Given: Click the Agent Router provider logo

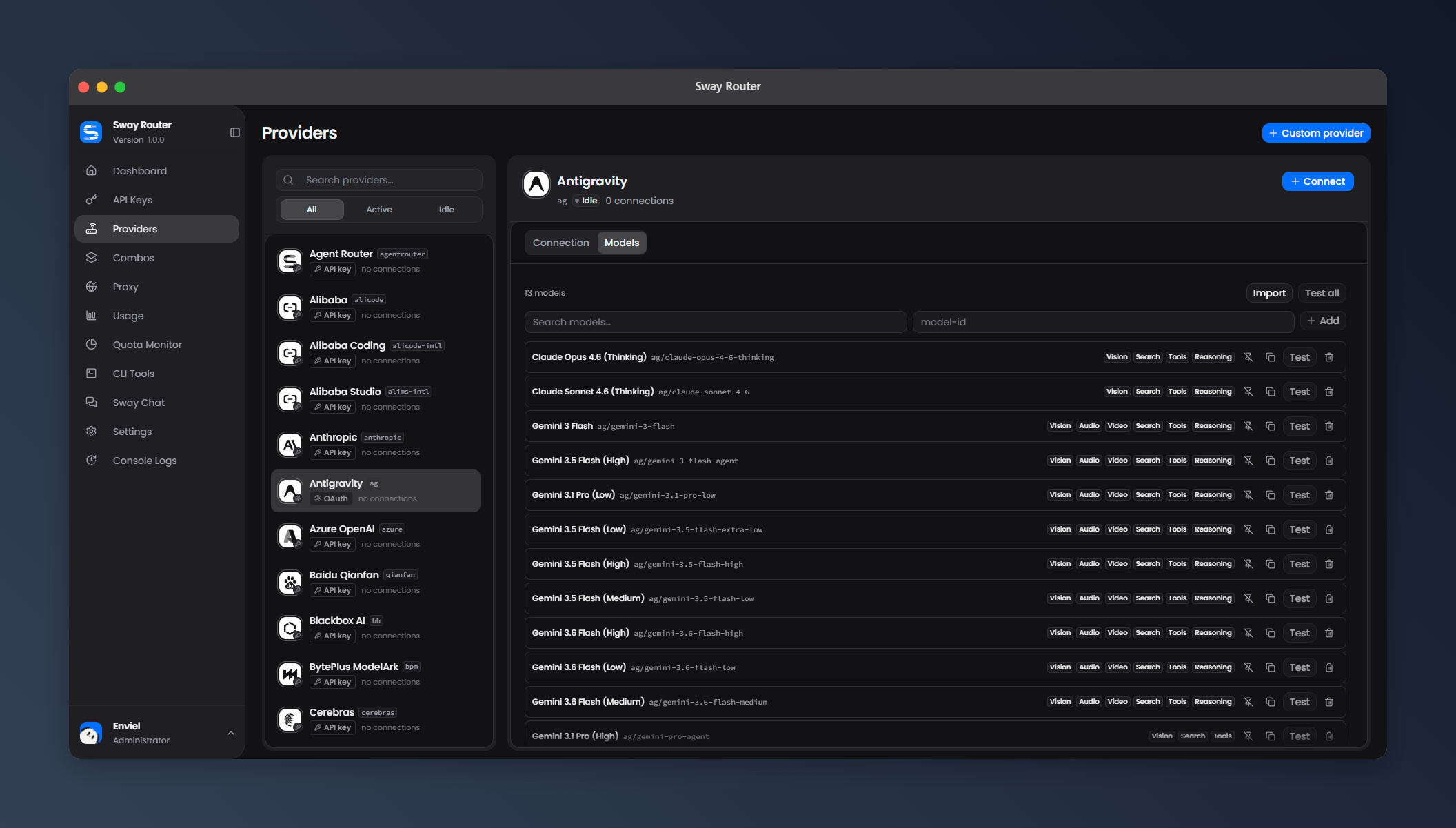Looking at the screenshot, I should (x=290, y=261).
